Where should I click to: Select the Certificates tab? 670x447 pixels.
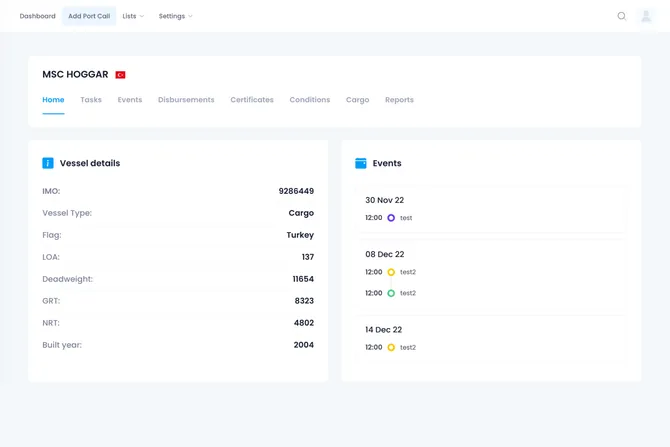point(252,100)
